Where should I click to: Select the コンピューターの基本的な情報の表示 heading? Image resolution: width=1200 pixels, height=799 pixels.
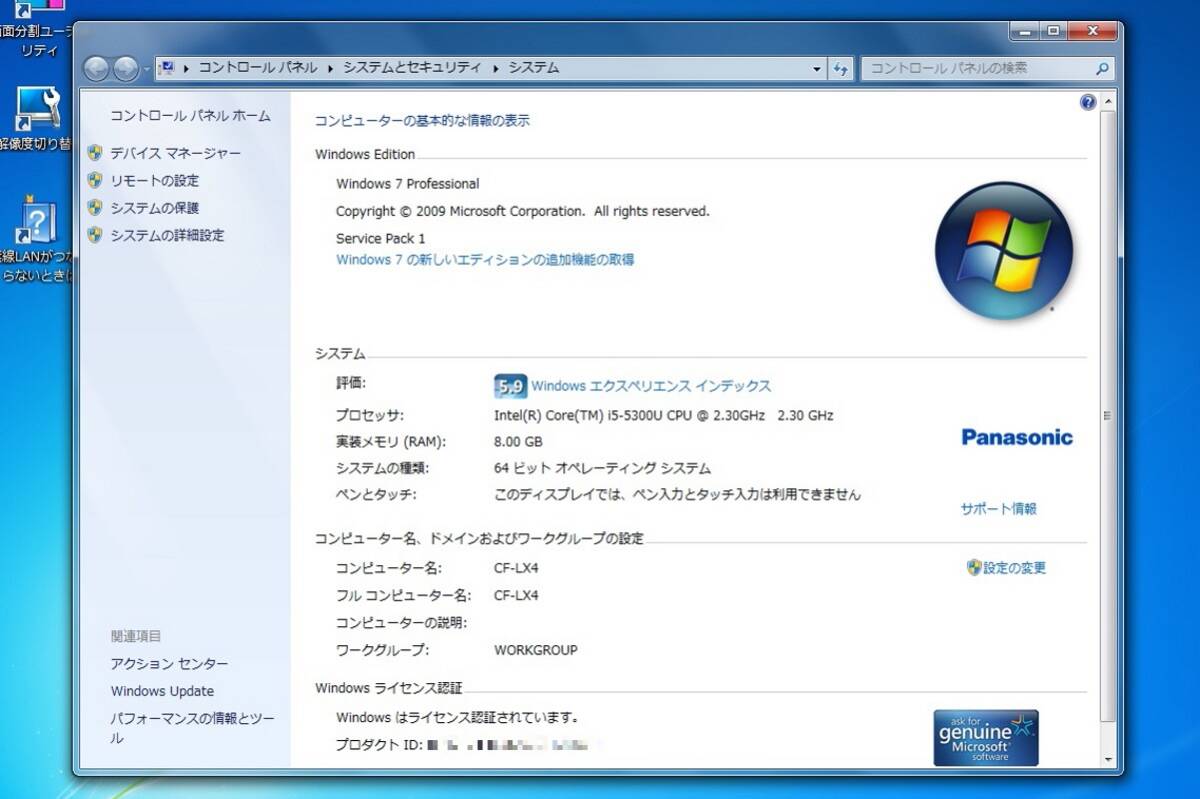click(422, 121)
